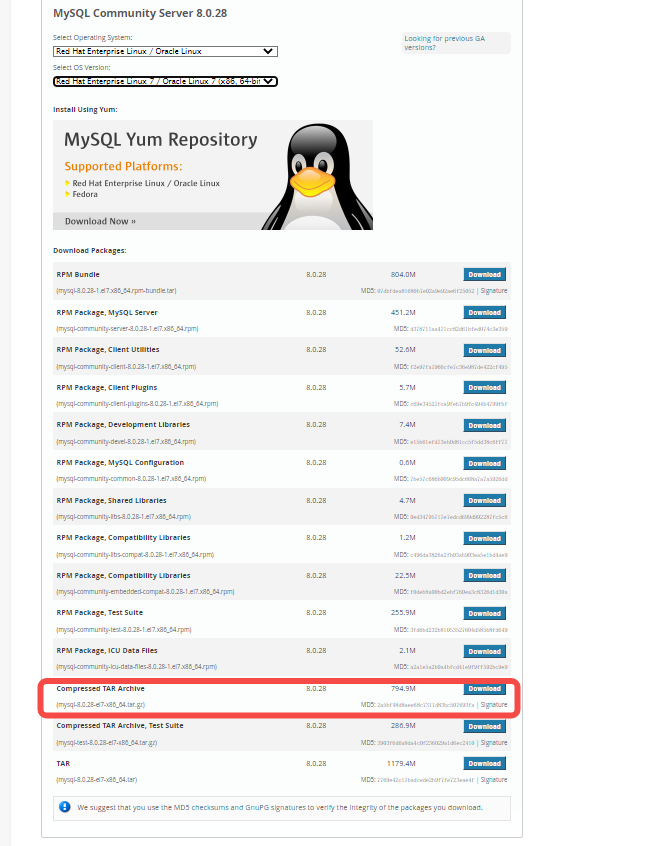Select filename mysql-community-common-8.0.28-1.el7.x86_64.rpm
Image resolution: width=655 pixels, height=846 pixels.
[131, 479]
